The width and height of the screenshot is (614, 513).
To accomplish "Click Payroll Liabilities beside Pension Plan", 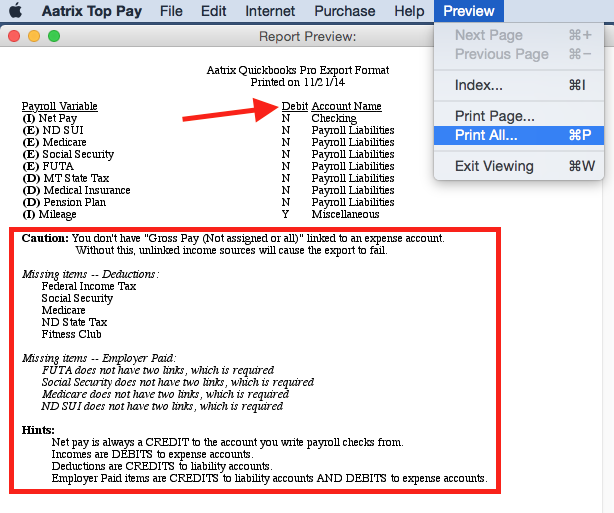I will pyautogui.click(x=353, y=202).
